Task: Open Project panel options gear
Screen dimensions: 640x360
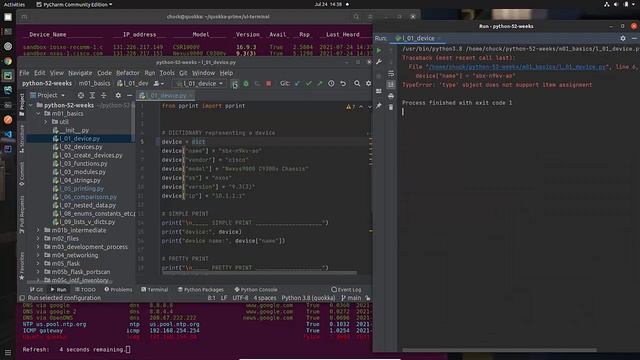Action: pos(118,95)
